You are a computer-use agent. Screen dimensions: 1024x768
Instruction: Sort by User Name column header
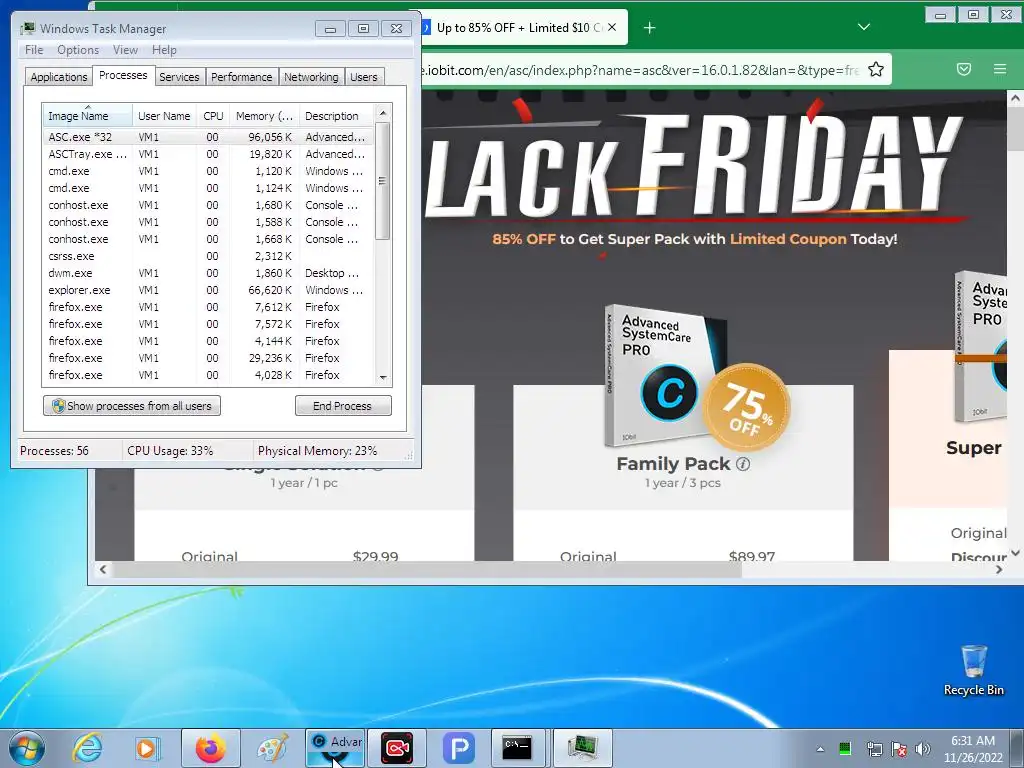[165, 116]
